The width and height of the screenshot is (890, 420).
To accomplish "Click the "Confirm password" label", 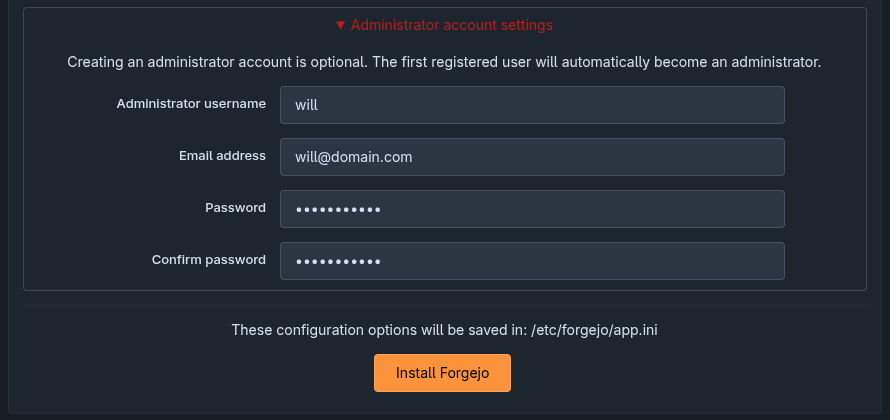I will point(209,260).
